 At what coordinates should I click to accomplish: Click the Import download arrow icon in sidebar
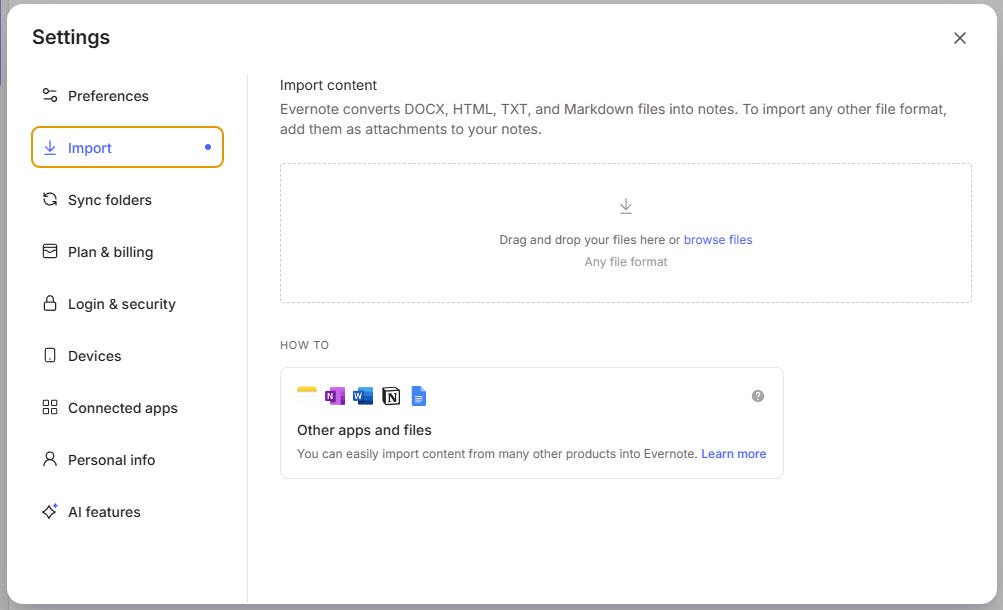[50, 148]
